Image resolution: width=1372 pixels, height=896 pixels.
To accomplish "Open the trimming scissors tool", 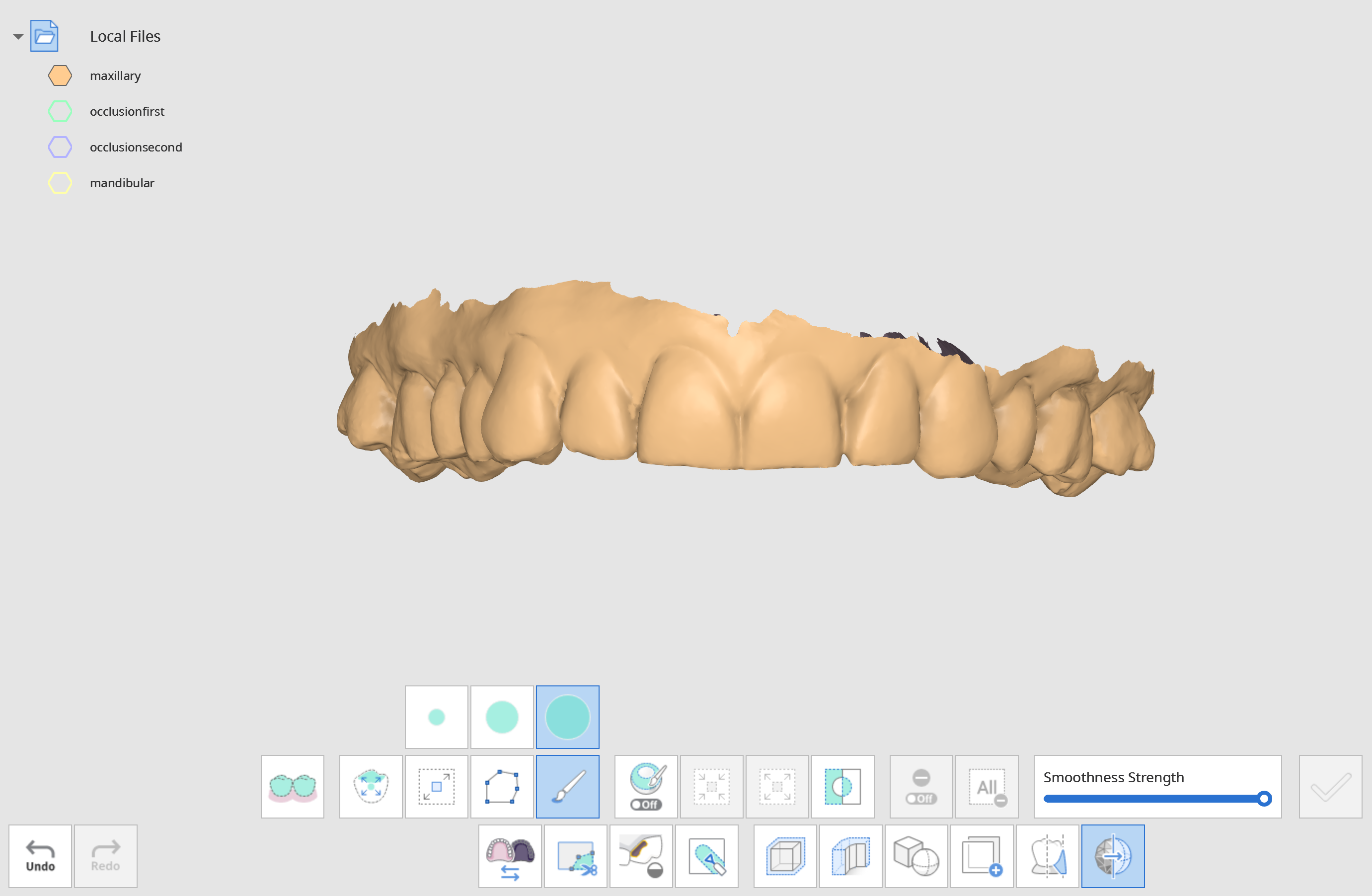I will click(576, 856).
